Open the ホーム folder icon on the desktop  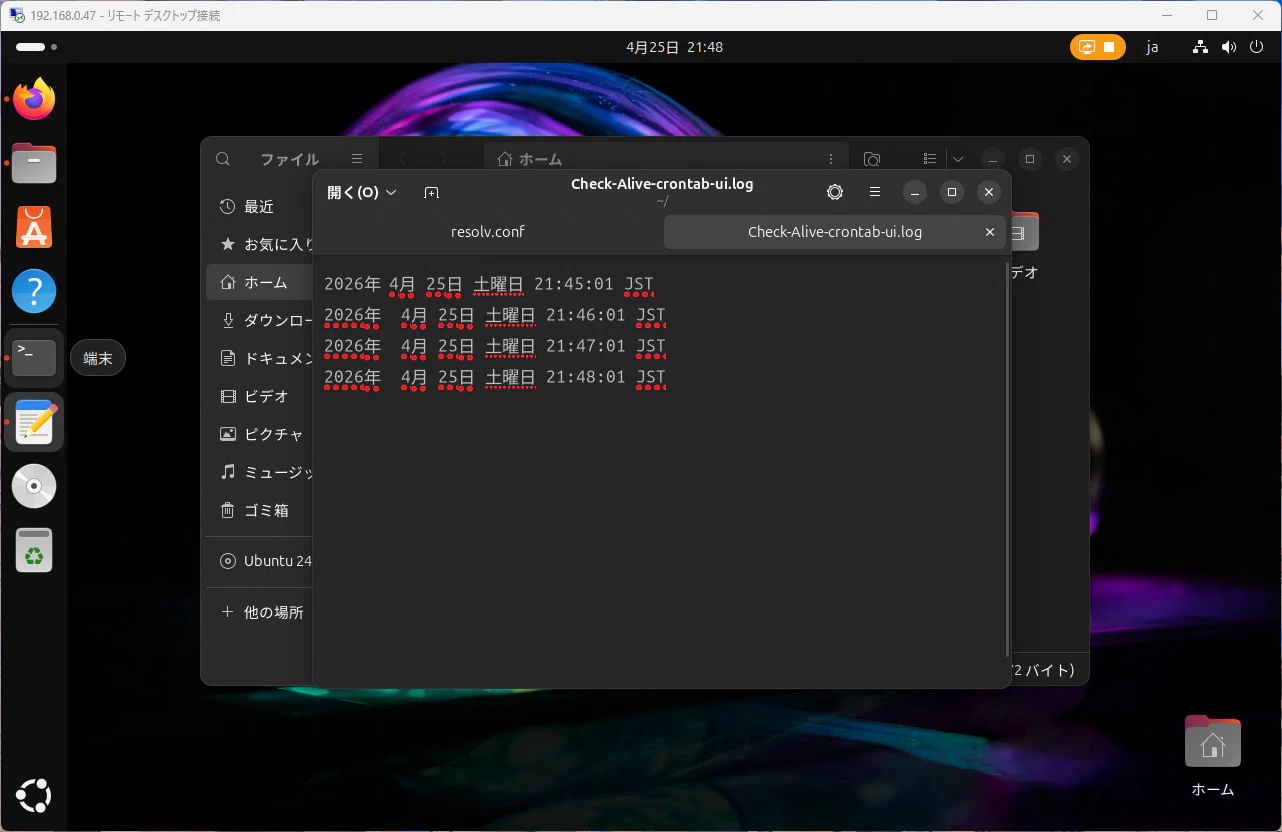point(1212,756)
